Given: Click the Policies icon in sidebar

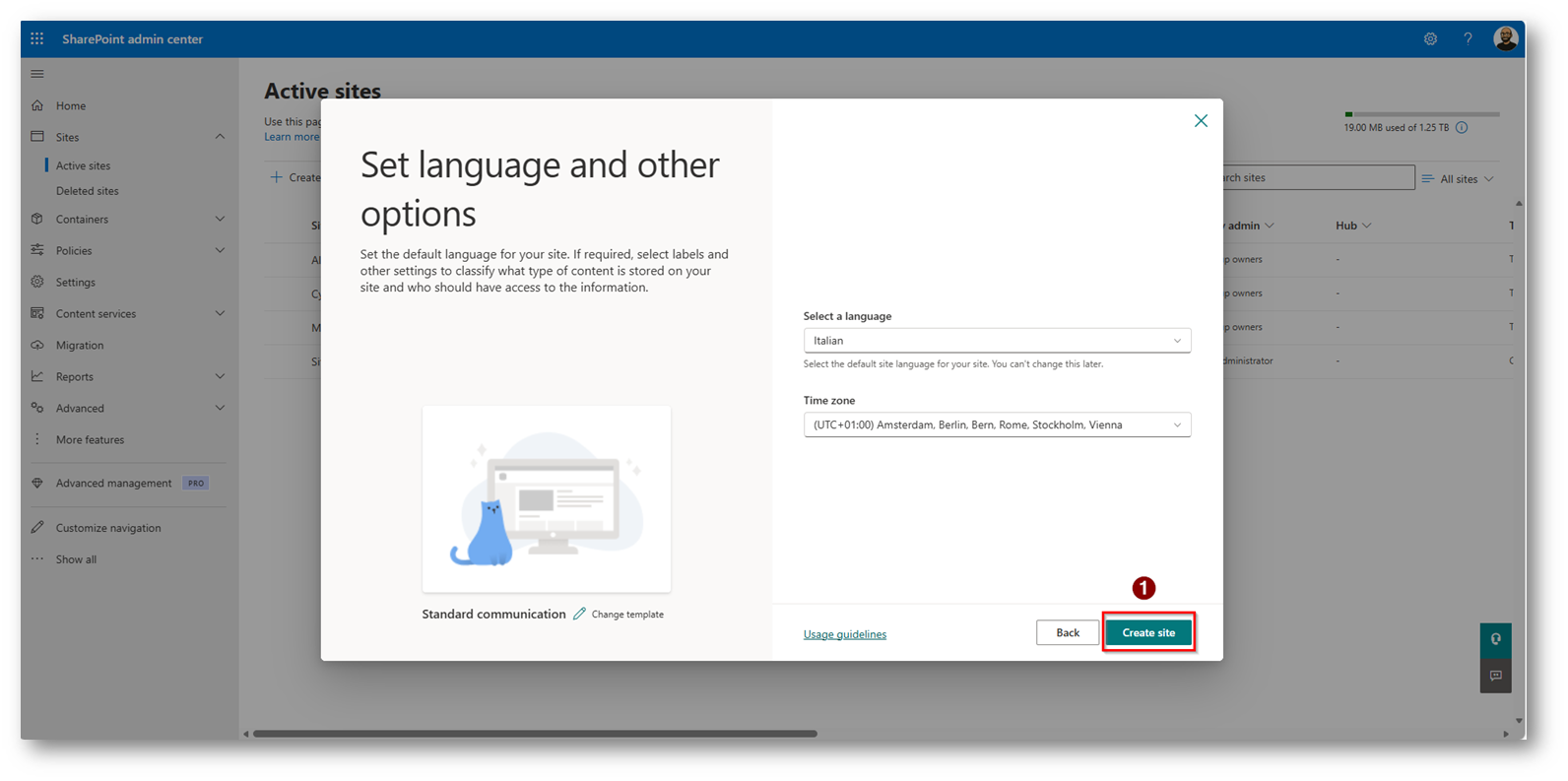Looking at the screenshot, I should click(x=37, y=250).
